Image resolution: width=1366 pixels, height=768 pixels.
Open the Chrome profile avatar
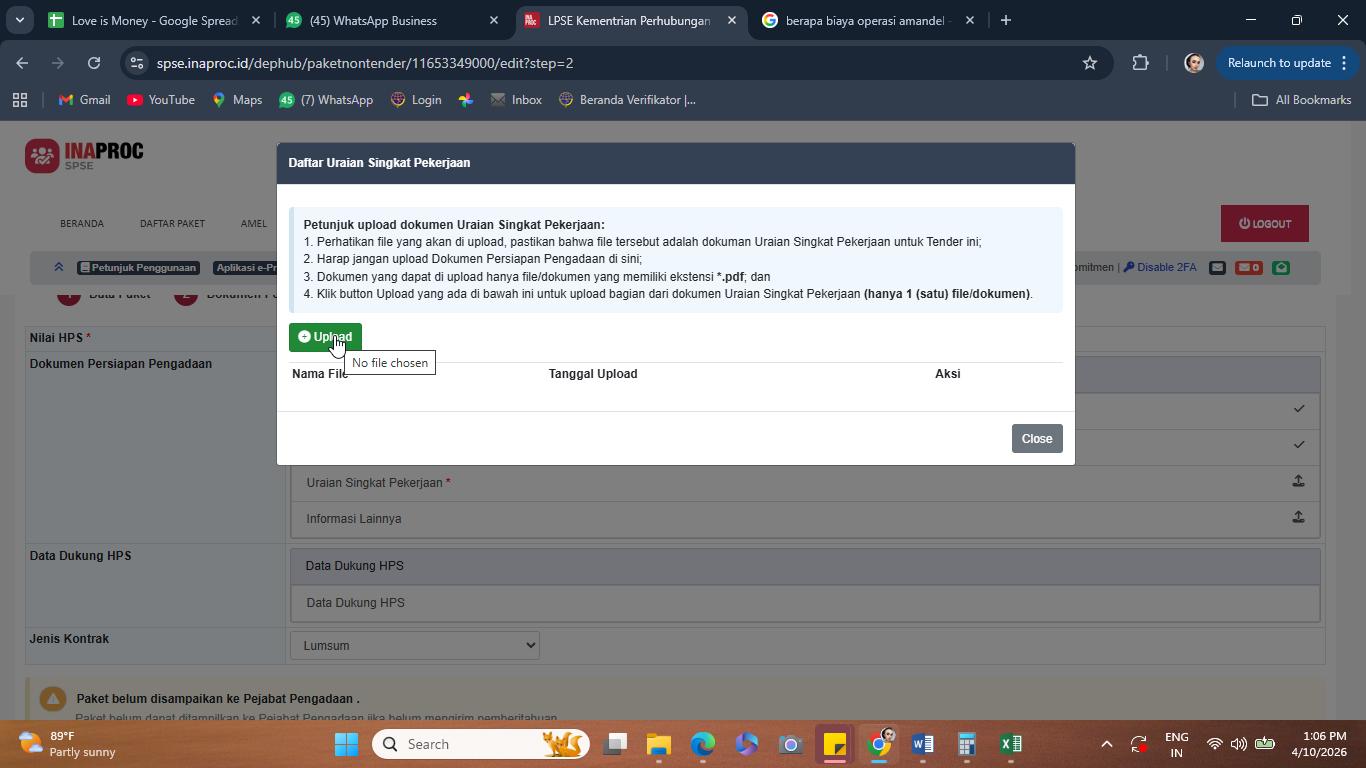click(x=1193, y=63)
